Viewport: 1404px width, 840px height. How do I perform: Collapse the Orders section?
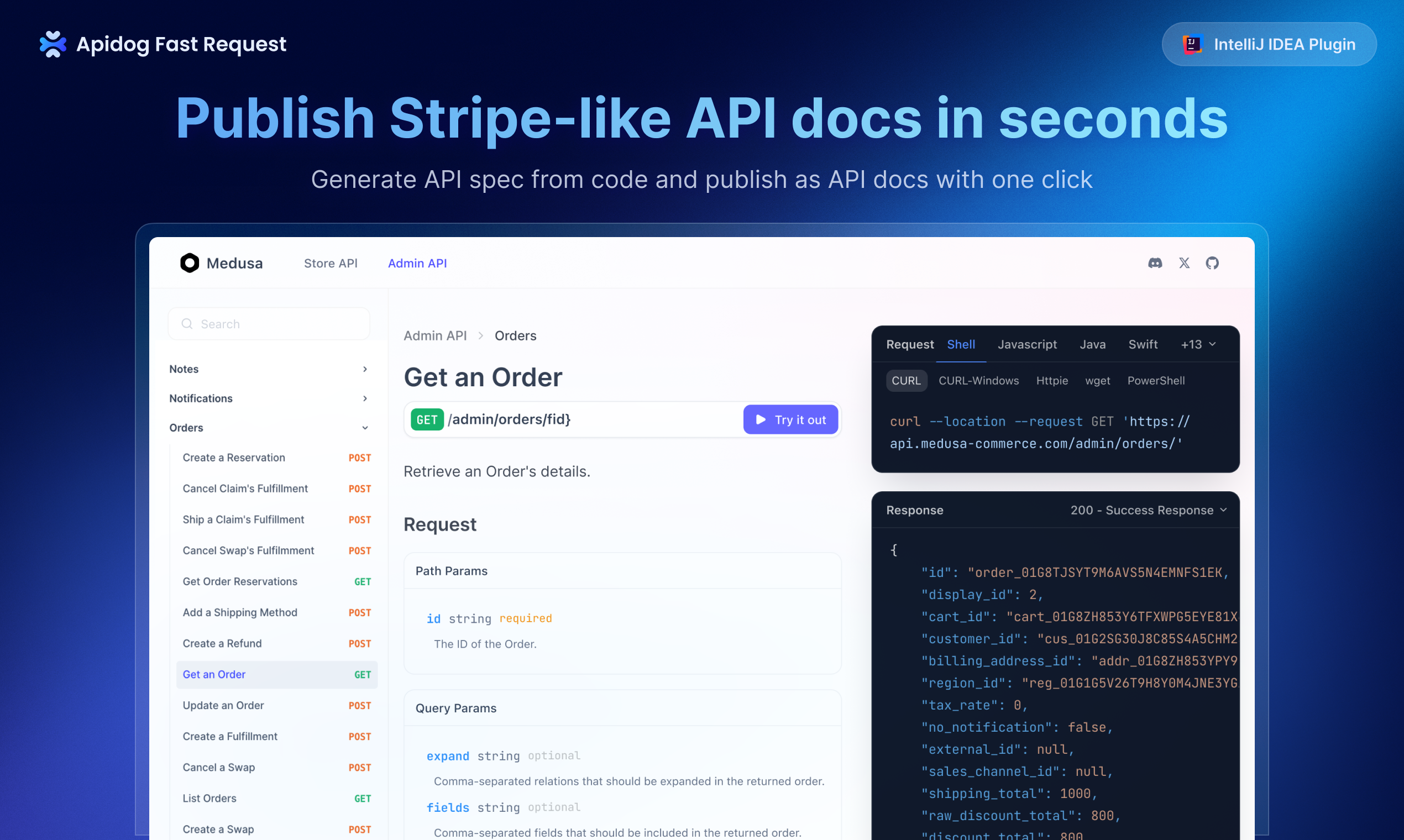point(269,428)
